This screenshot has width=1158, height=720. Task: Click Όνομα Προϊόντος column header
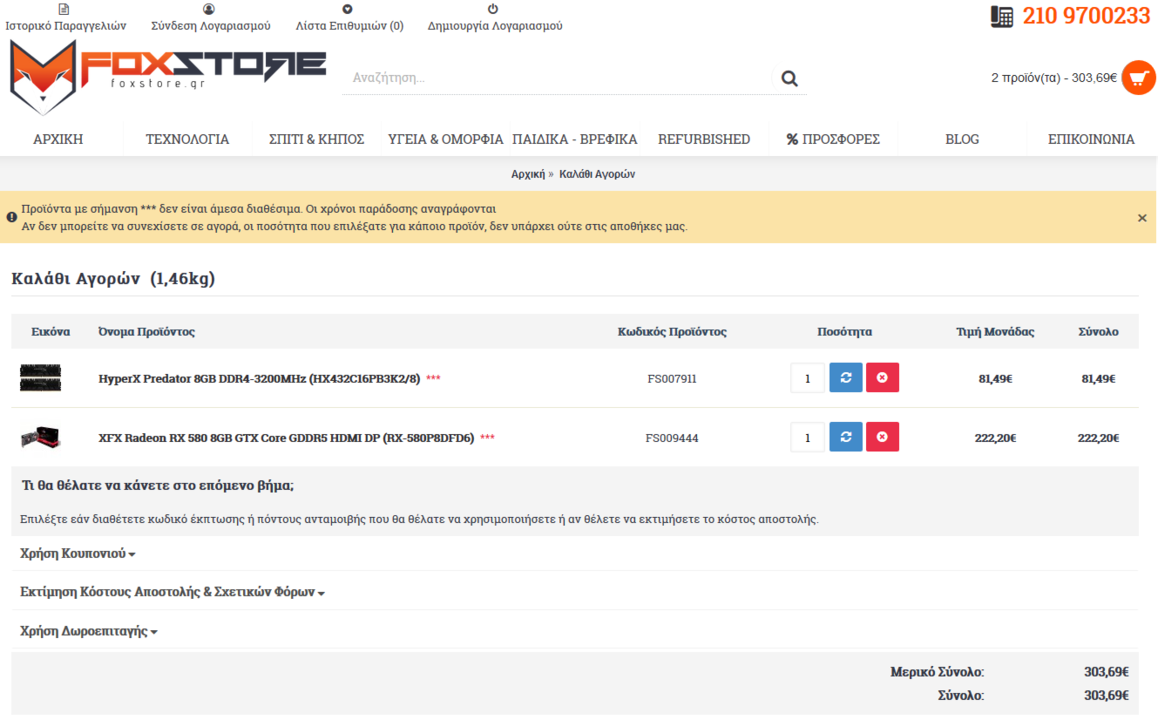click(146, 332)
